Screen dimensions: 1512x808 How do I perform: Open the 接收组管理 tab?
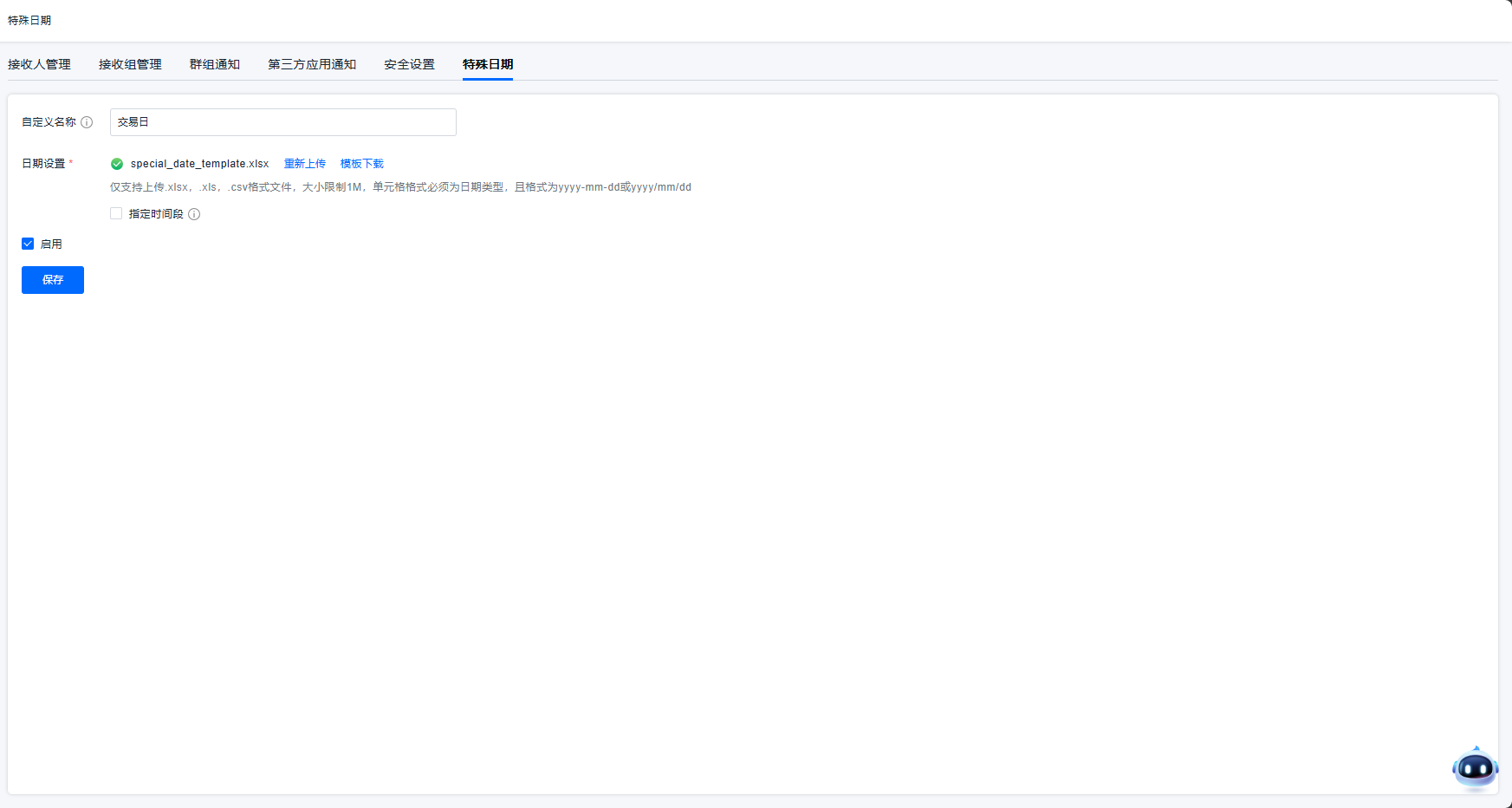130,64
